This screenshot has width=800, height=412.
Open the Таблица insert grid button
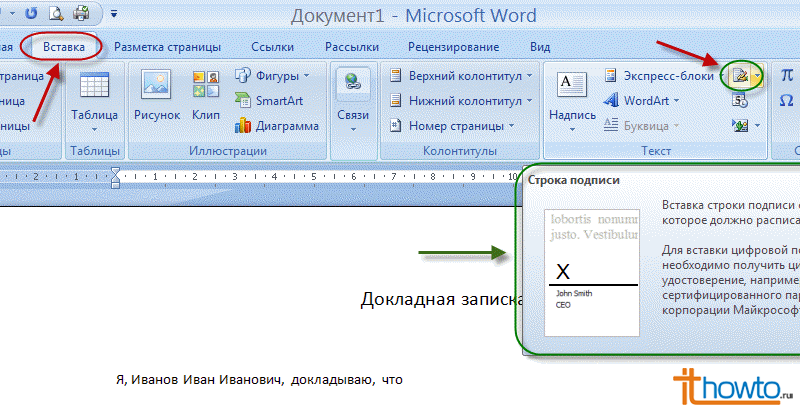pos(94,101)
